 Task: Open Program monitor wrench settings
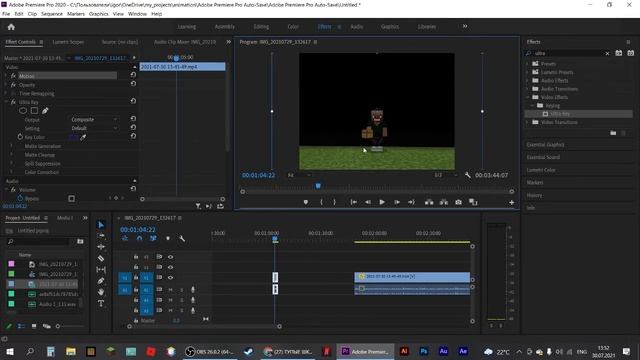tap(468, 175)
